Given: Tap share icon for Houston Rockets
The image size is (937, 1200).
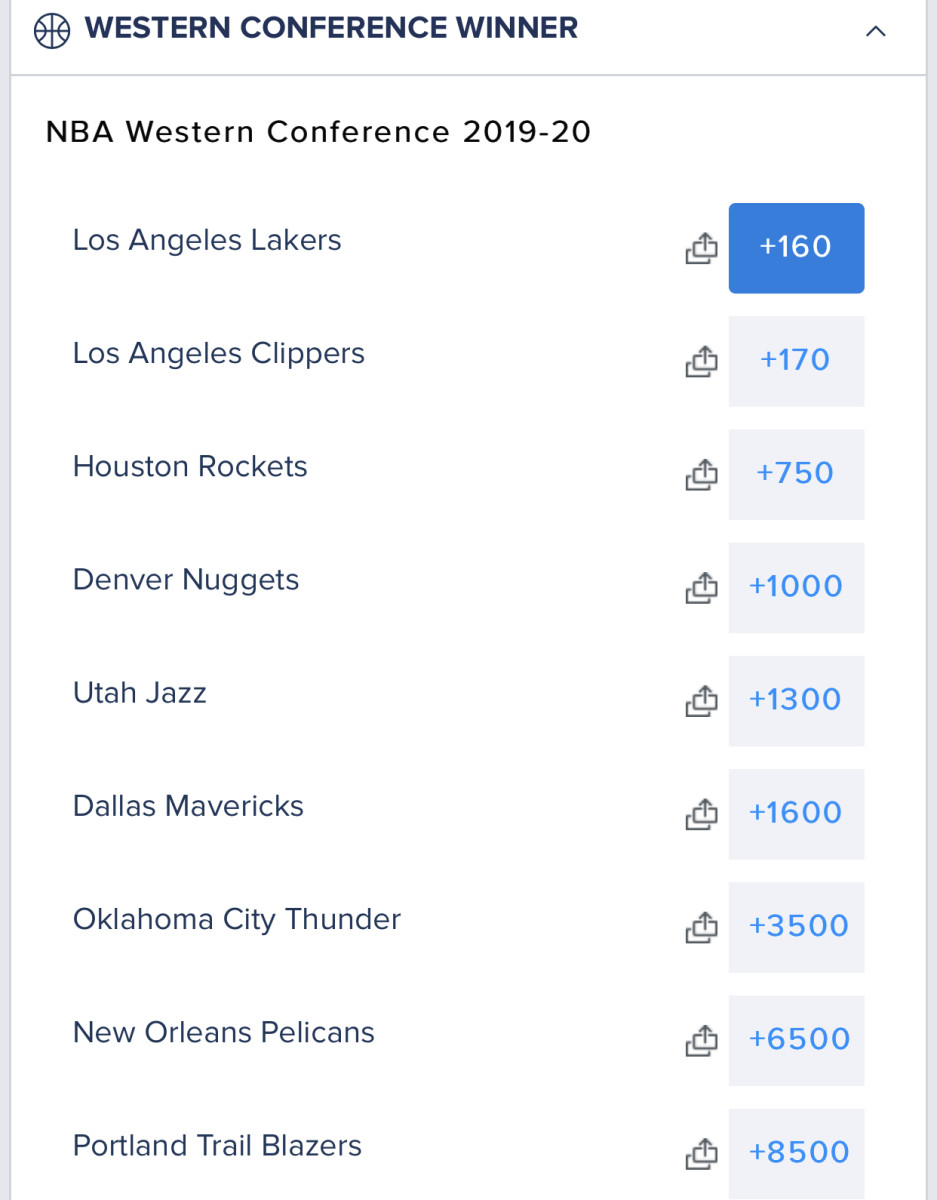Looking at the screenshot, I should coord(701,474).
